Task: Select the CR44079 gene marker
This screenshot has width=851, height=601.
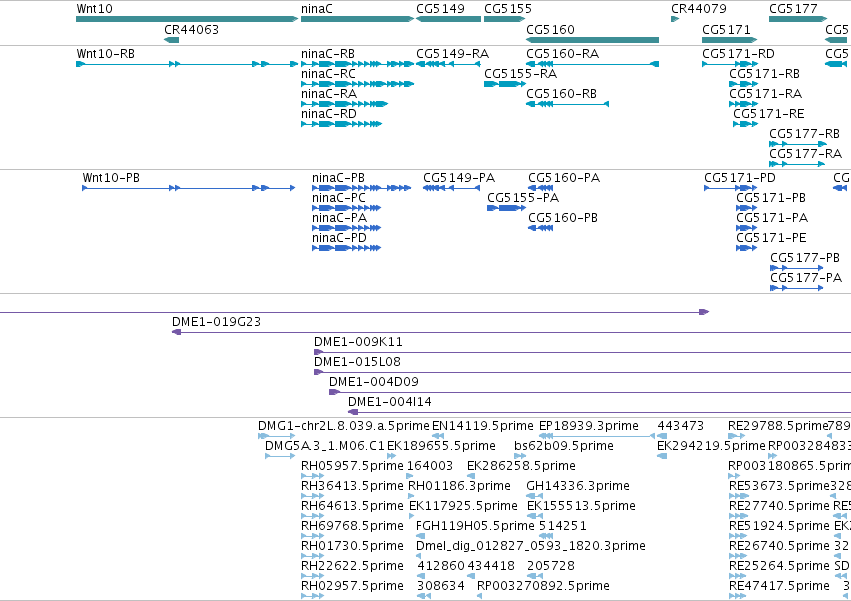Action: pos(675,19)
